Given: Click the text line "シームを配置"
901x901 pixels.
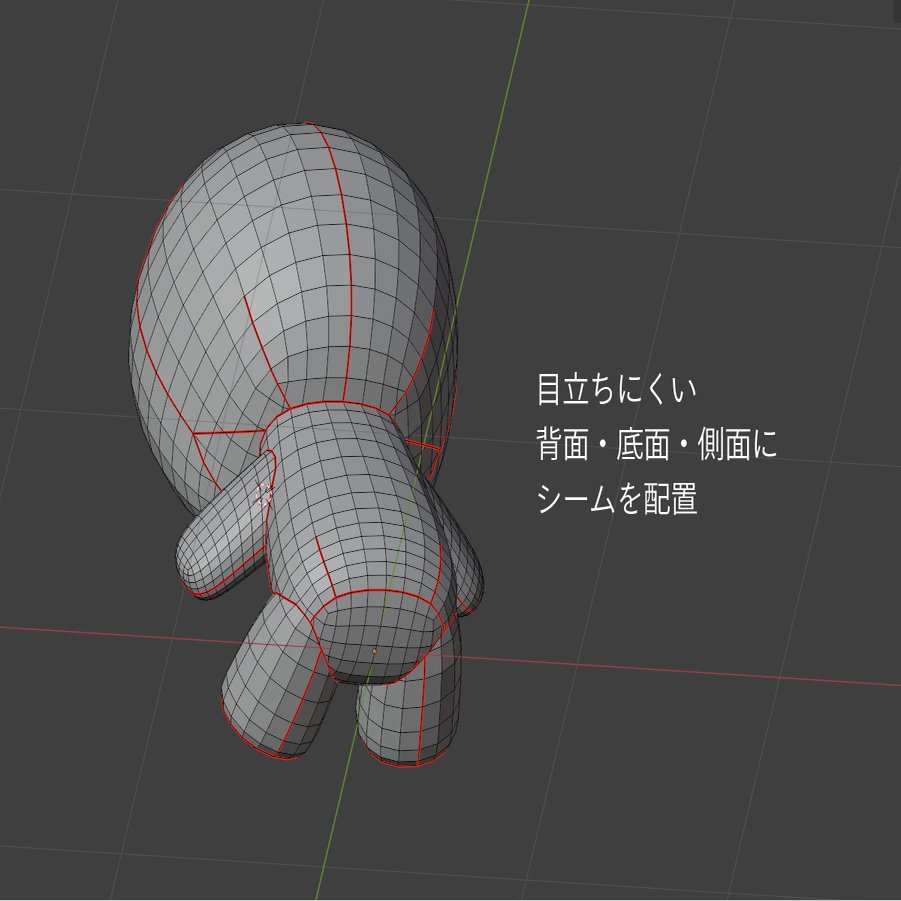Looking at the screenshot, I should pyautogui.click(x=617, y=499).
